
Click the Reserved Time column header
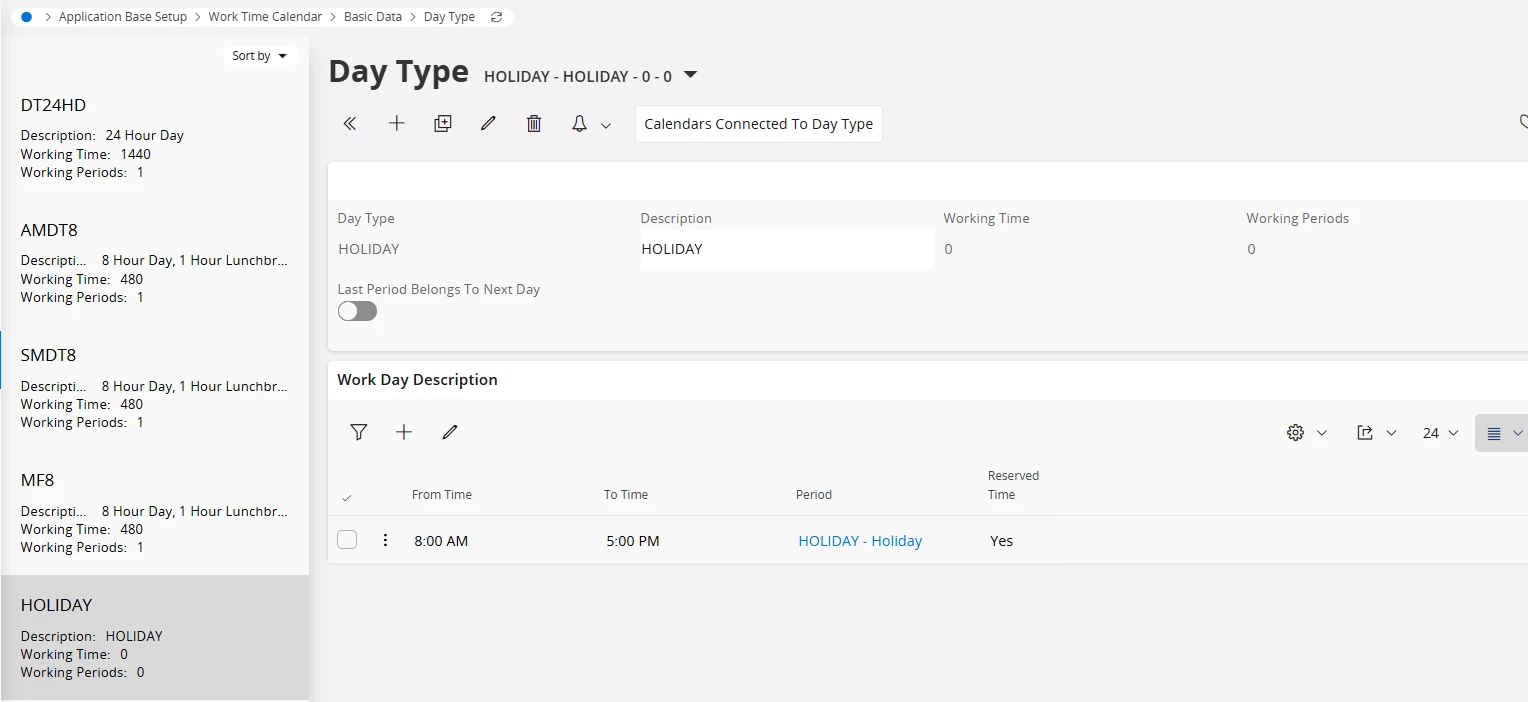[x=1014, y=485]
